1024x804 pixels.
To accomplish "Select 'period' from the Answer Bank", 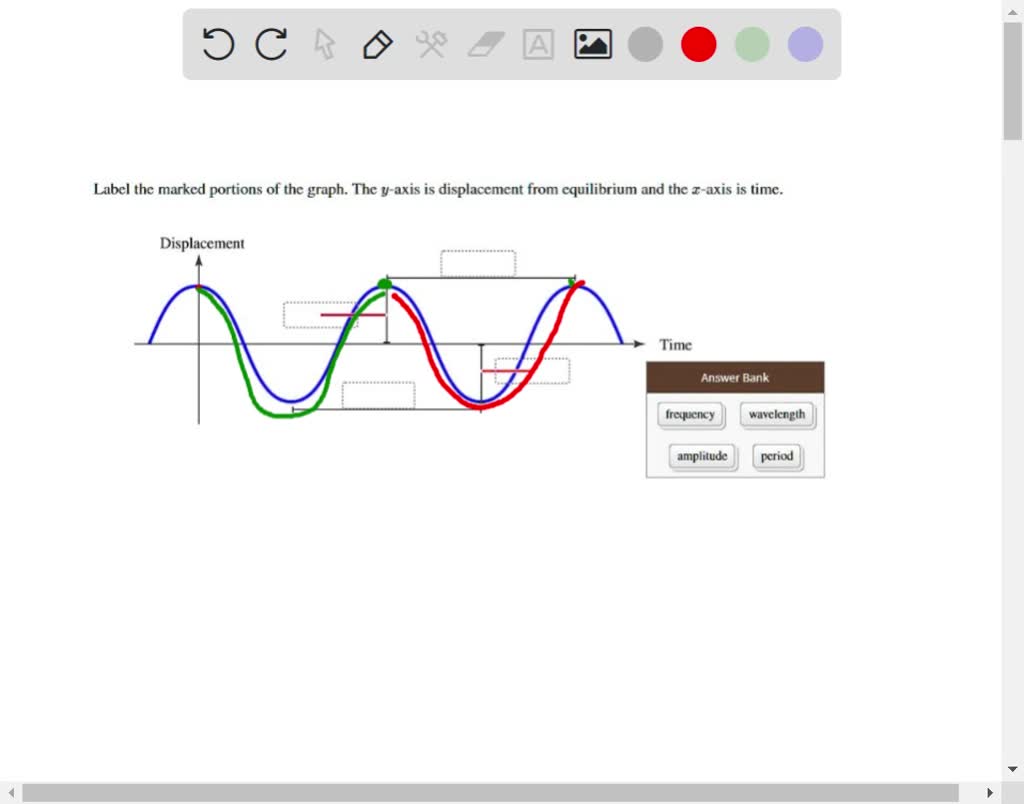I will pyautogui.click(x=776, y=456).
